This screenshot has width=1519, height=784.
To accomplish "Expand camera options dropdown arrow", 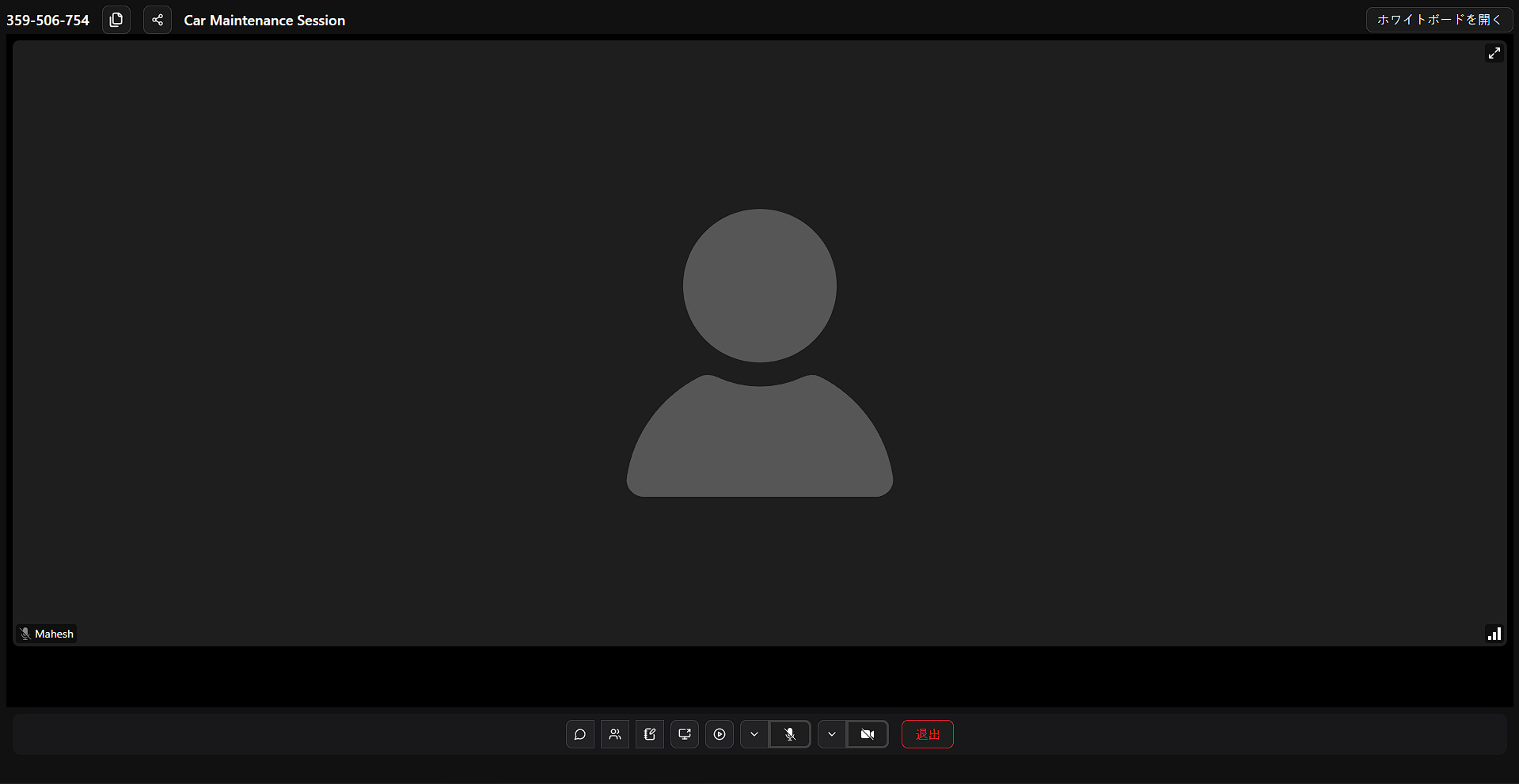I will pyautogui.click(x=832, y=734).
